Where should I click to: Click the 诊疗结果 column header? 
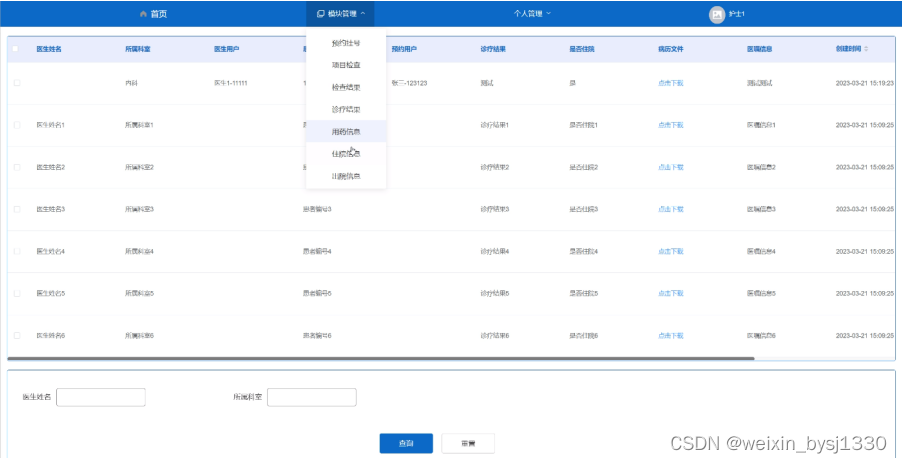tap(493, 49)
